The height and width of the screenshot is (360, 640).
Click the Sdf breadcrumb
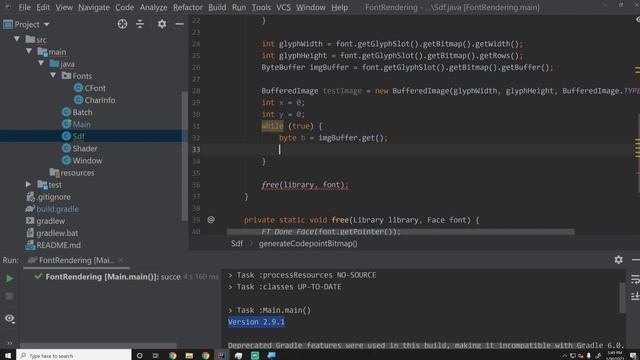pos(237,244)
